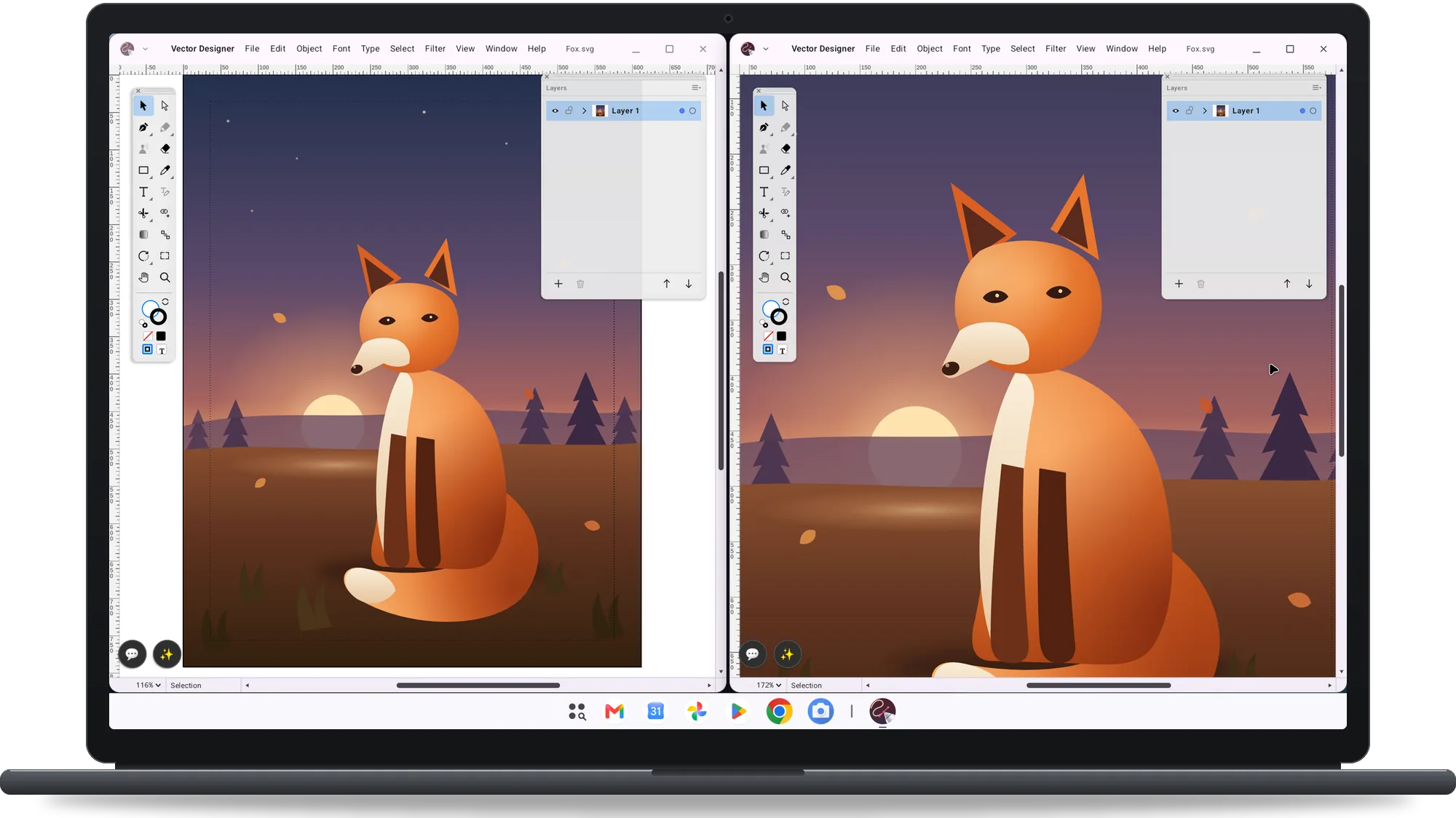Add a new layer in left Layers panel
The height and width of the screenshot is (818, 1456).
(x=558, y=284)
